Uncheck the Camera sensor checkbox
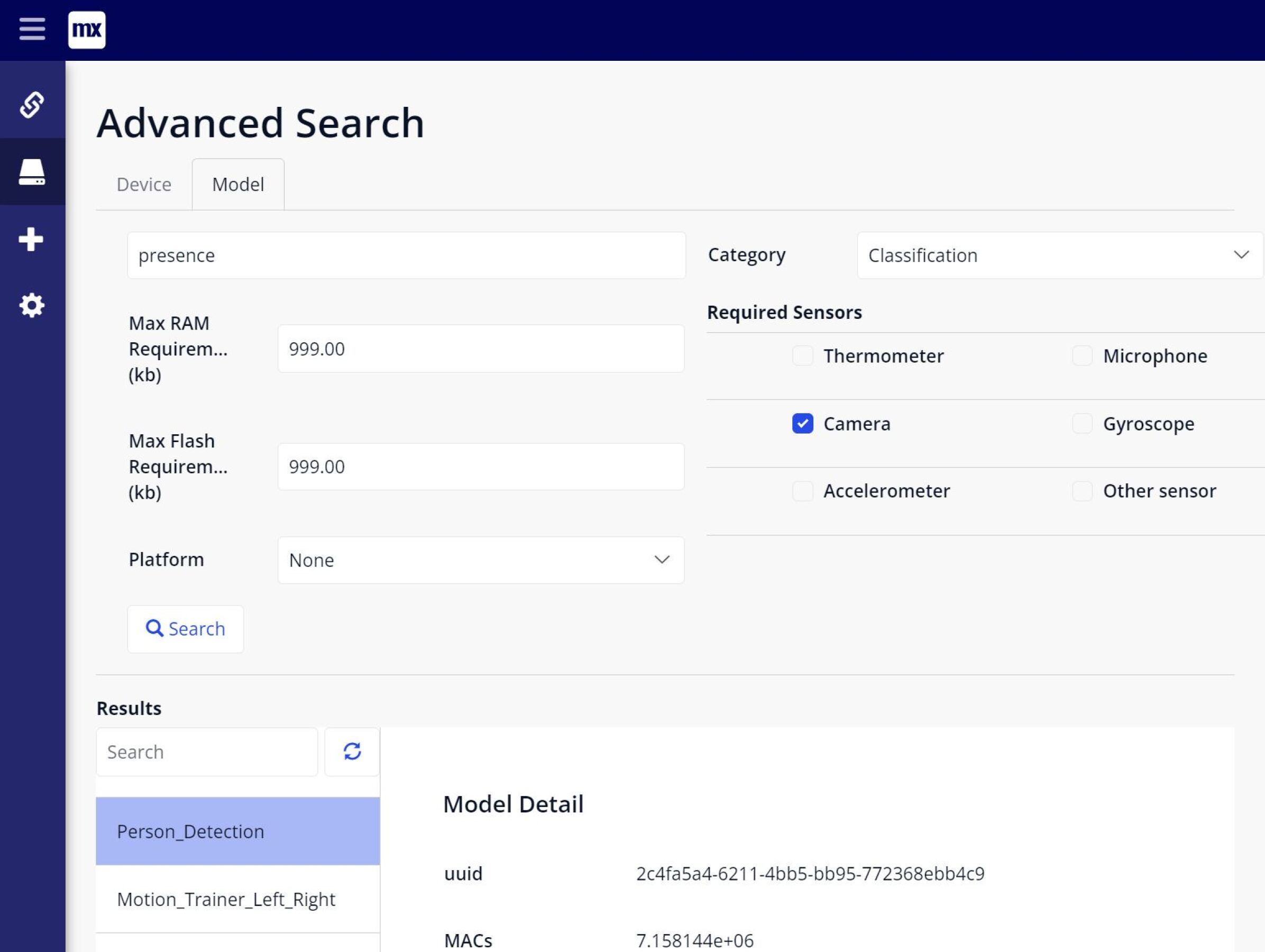1265x952 pixels. 802,424
